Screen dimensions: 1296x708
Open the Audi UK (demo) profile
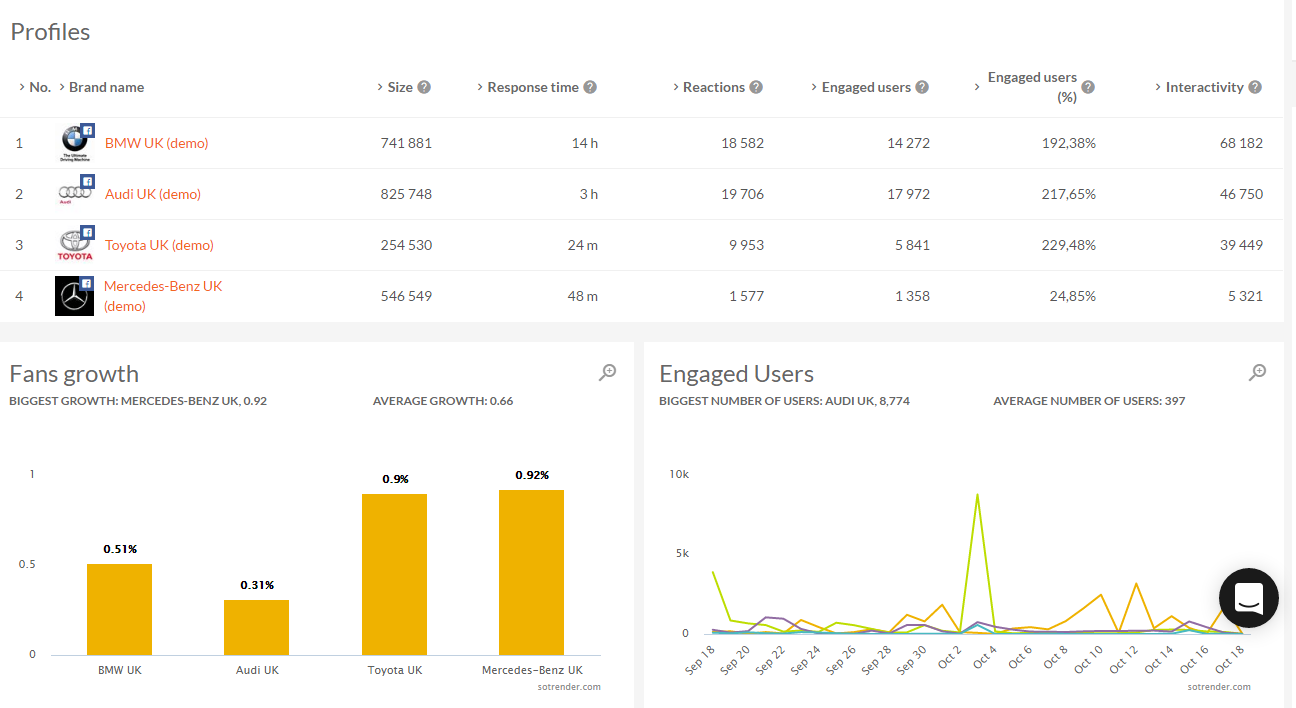152,194
